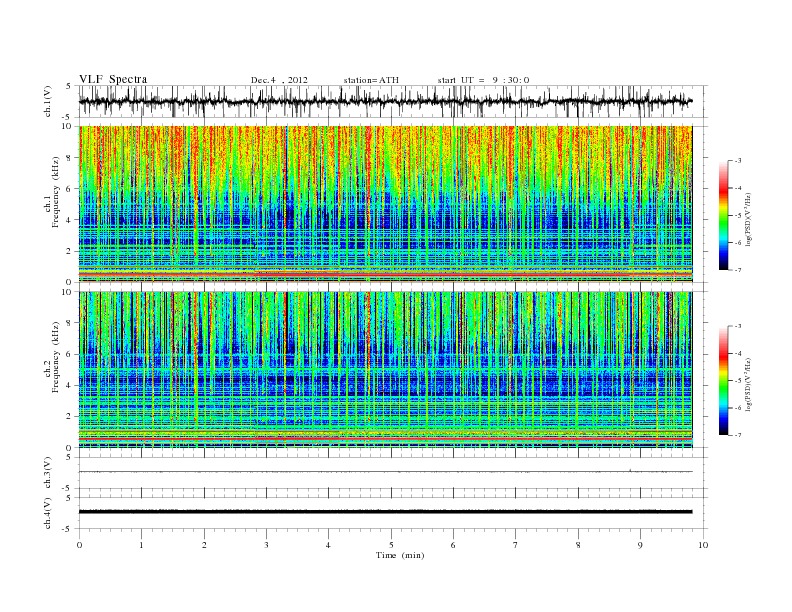Viewport: 792px width, 612px height.
Task: Click the 'station=ATH' label
Action: [x=371, y=80]
